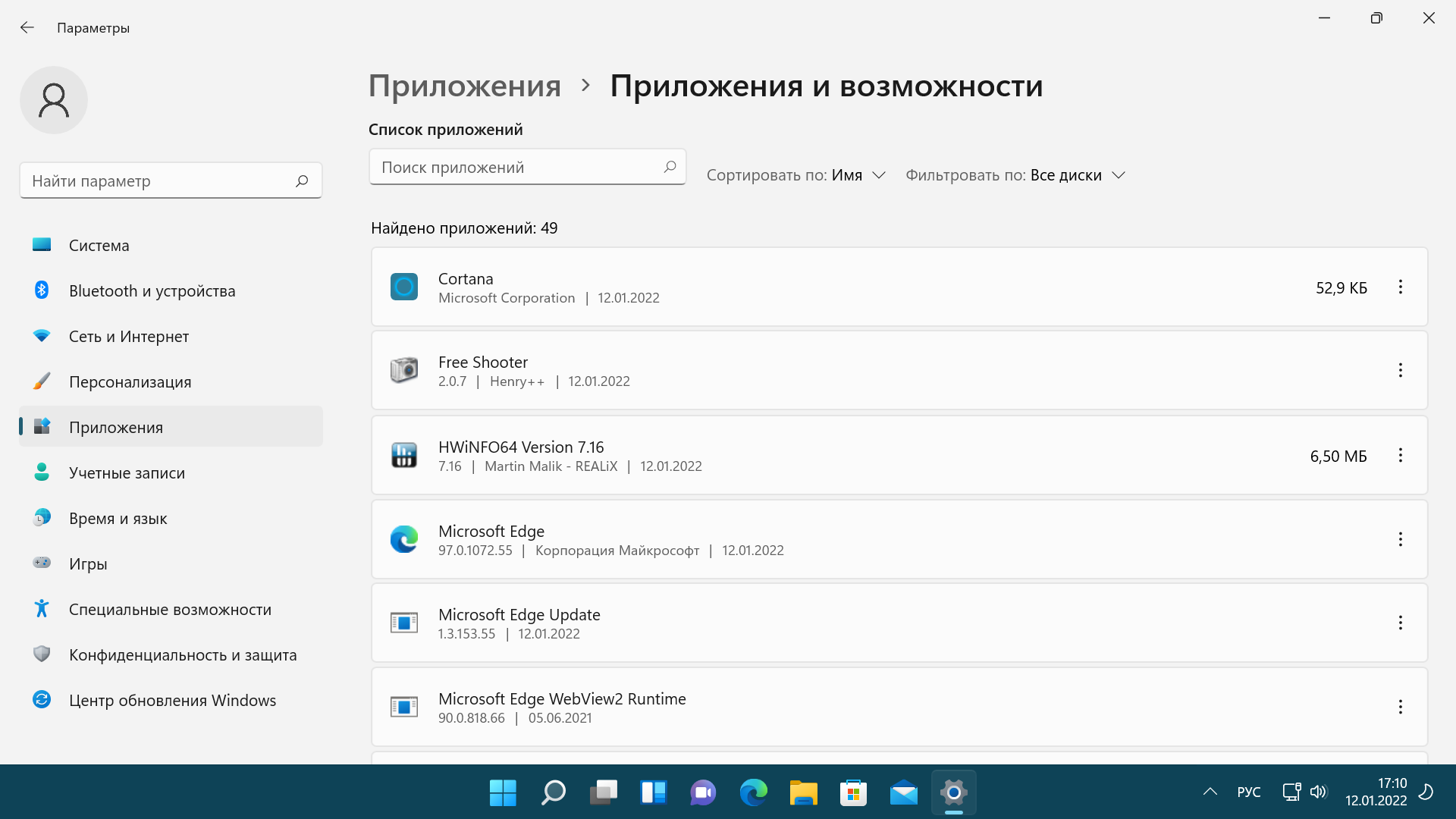
Task: Expand the sort by Имя dropdown
Action: pos(796,175)
